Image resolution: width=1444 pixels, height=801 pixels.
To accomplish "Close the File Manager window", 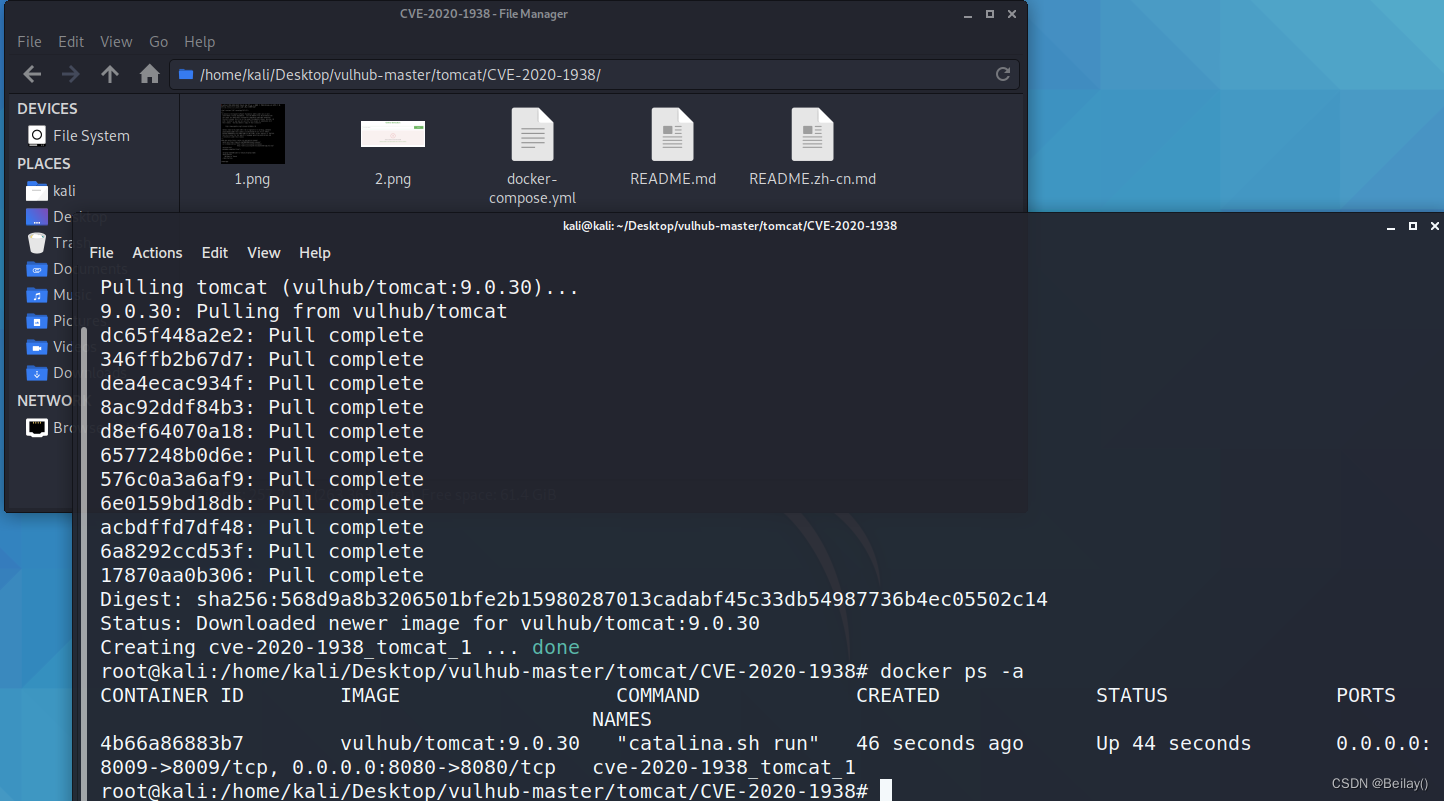I will pyautogui.click(x=1013, y=13).
